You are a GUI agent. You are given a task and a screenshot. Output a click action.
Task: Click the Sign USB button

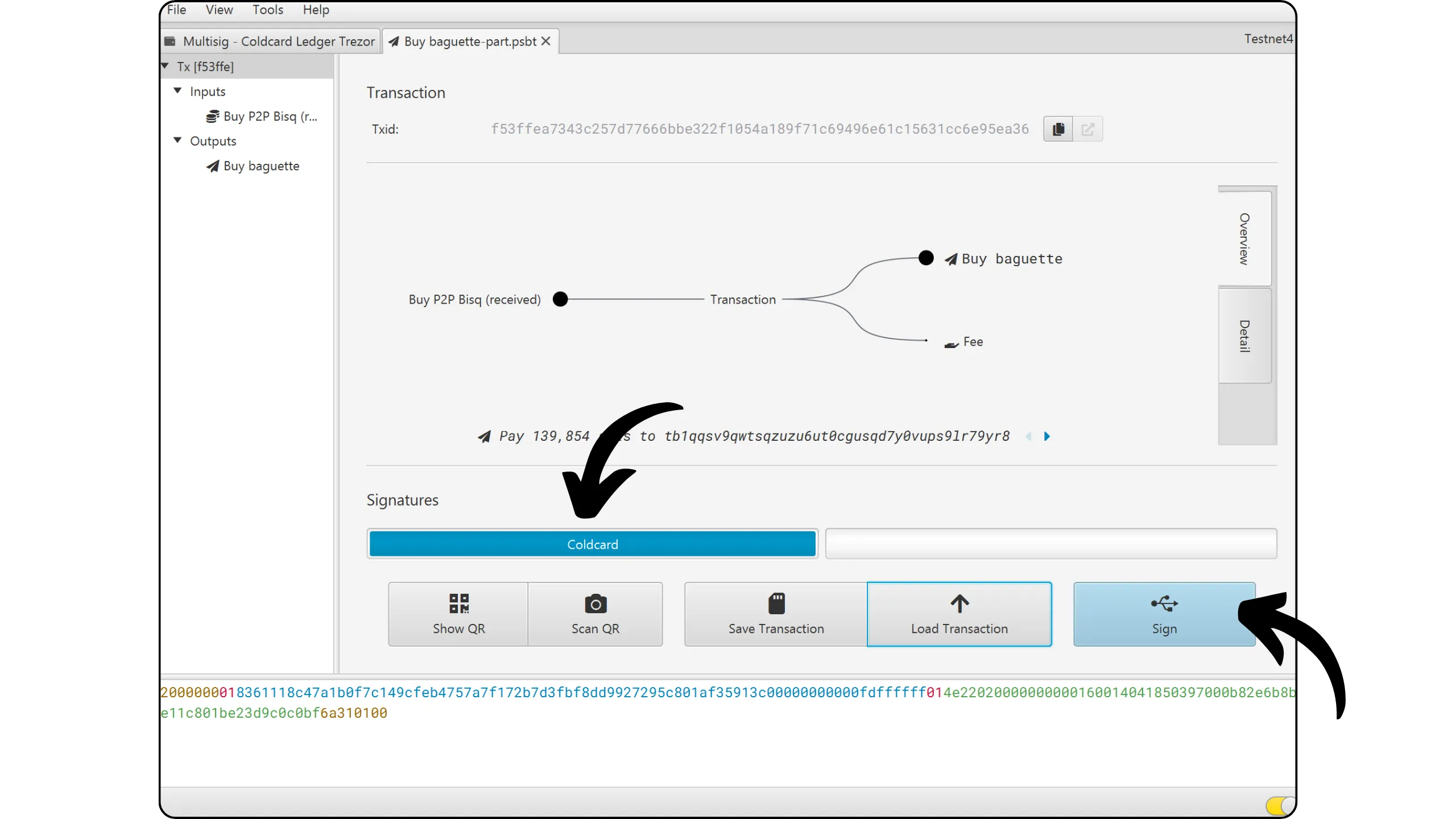pos(1164,614)
